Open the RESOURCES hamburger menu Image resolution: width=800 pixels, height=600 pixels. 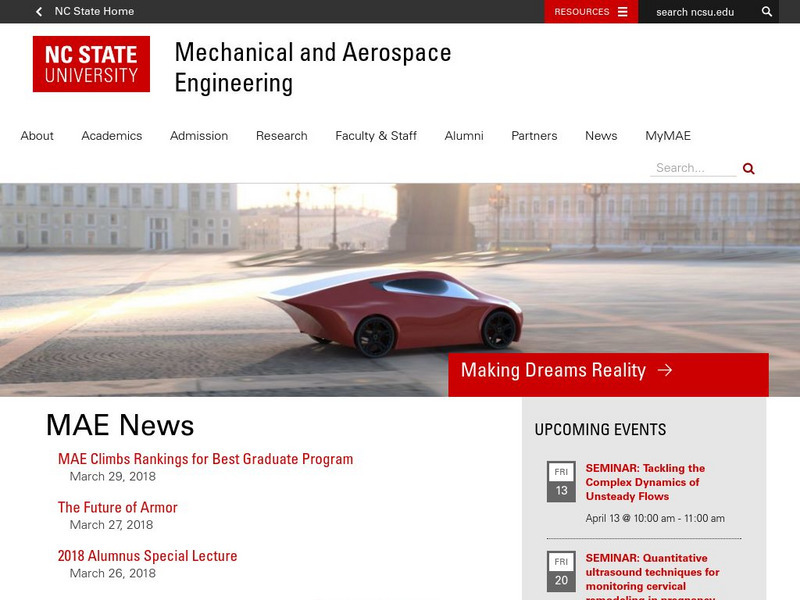[x=621, y=12]
